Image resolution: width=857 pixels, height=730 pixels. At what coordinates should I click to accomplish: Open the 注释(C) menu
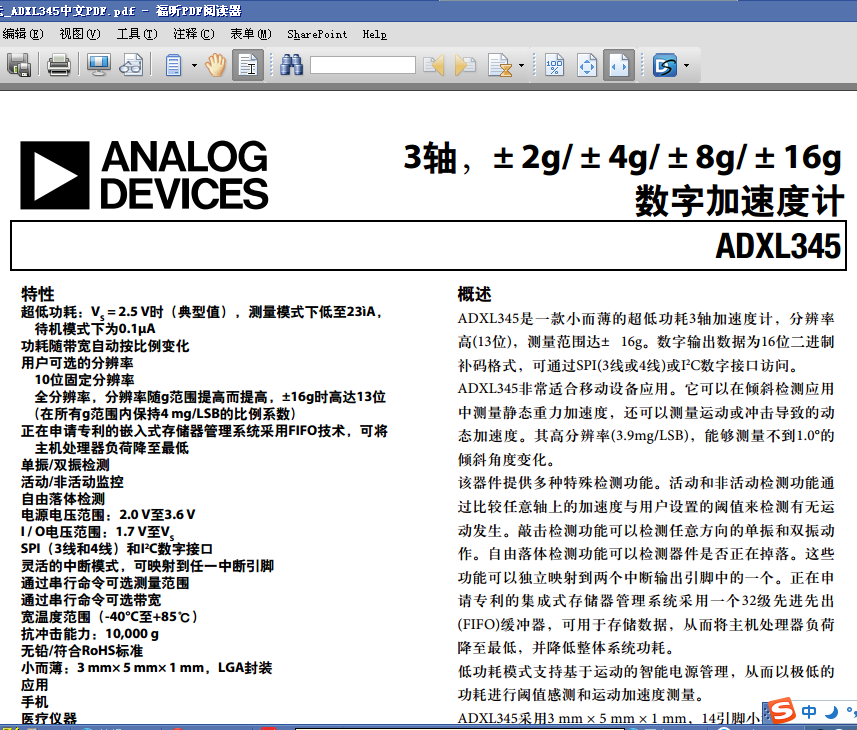[194, 34]
